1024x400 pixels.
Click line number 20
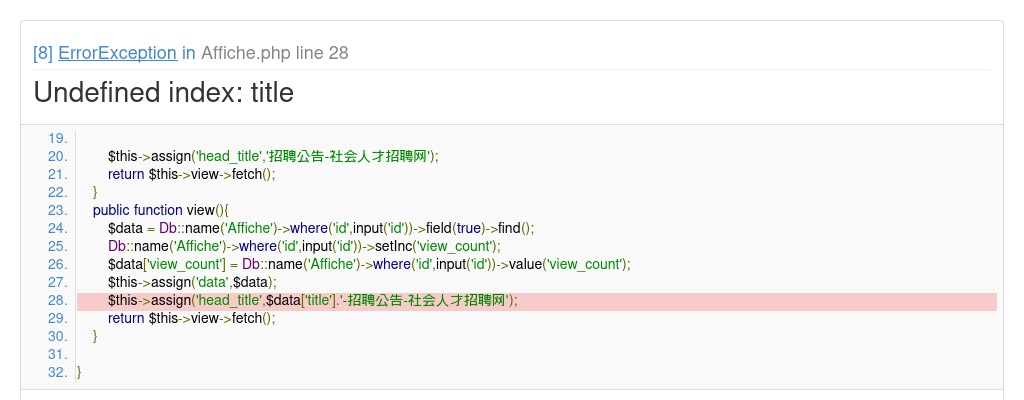pos(57,156)
